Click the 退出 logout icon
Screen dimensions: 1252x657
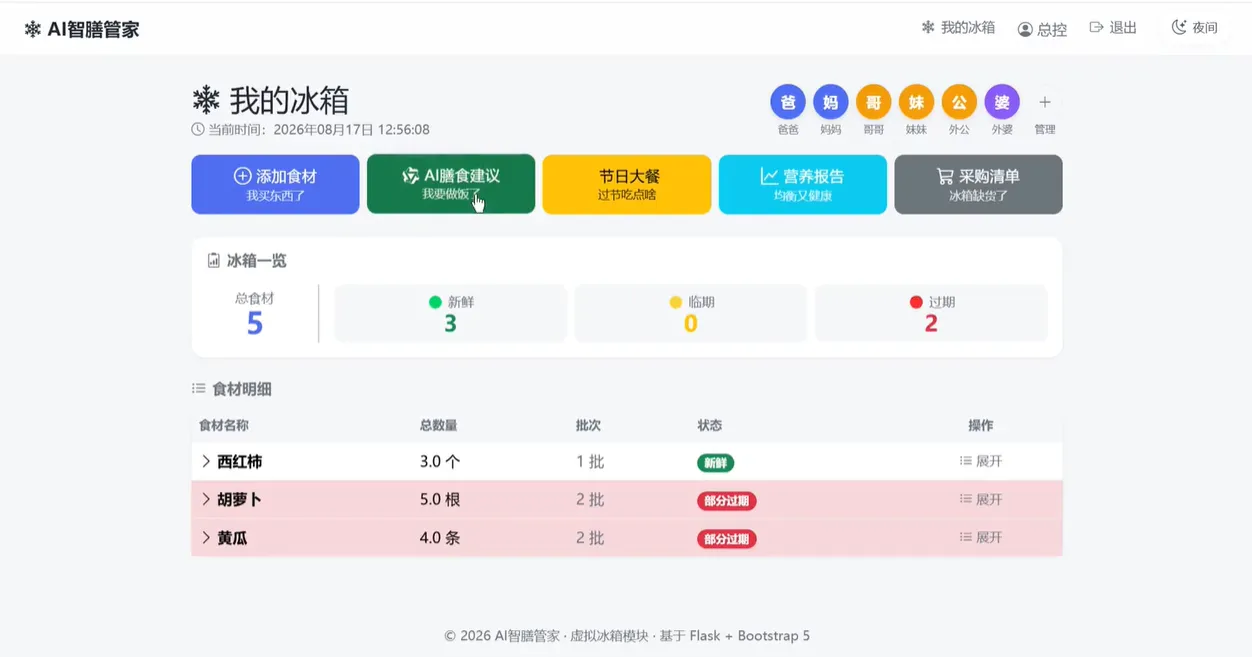point(1096,28)
